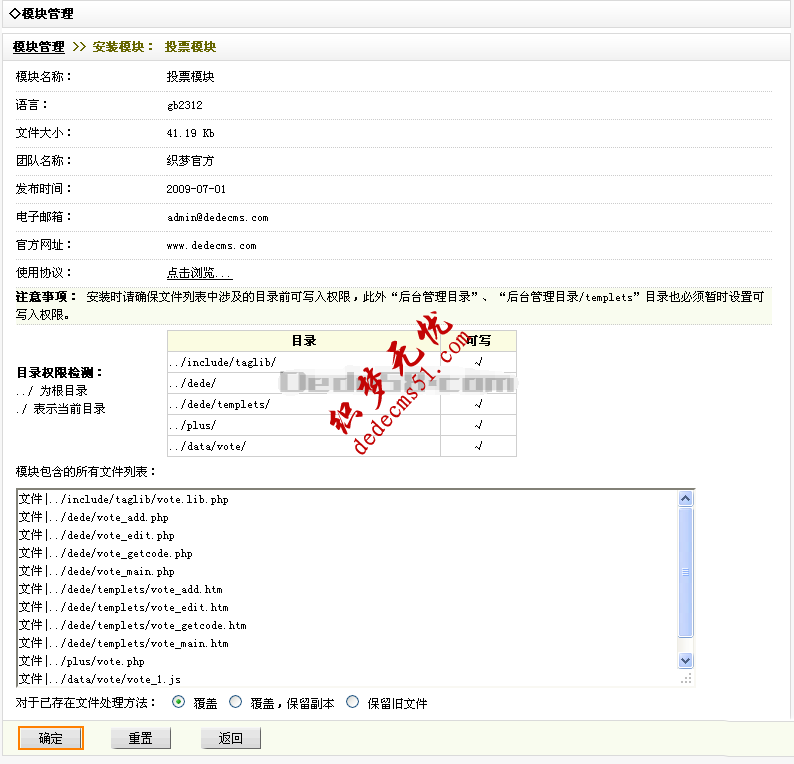Image resolution: width=794 pixels, height=764 pixels.
Task: Click the 返回 back button
Action: (x=231, y=738)
